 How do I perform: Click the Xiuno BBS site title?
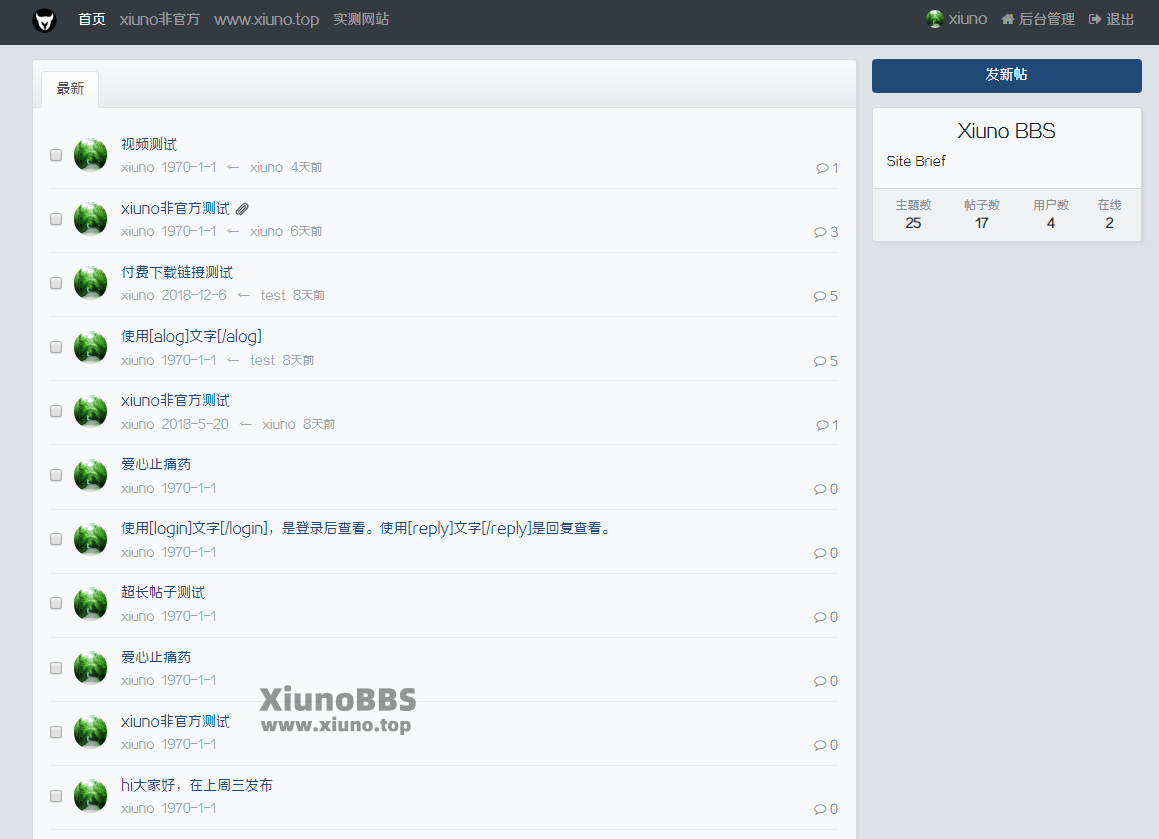tap(1006, 131)
